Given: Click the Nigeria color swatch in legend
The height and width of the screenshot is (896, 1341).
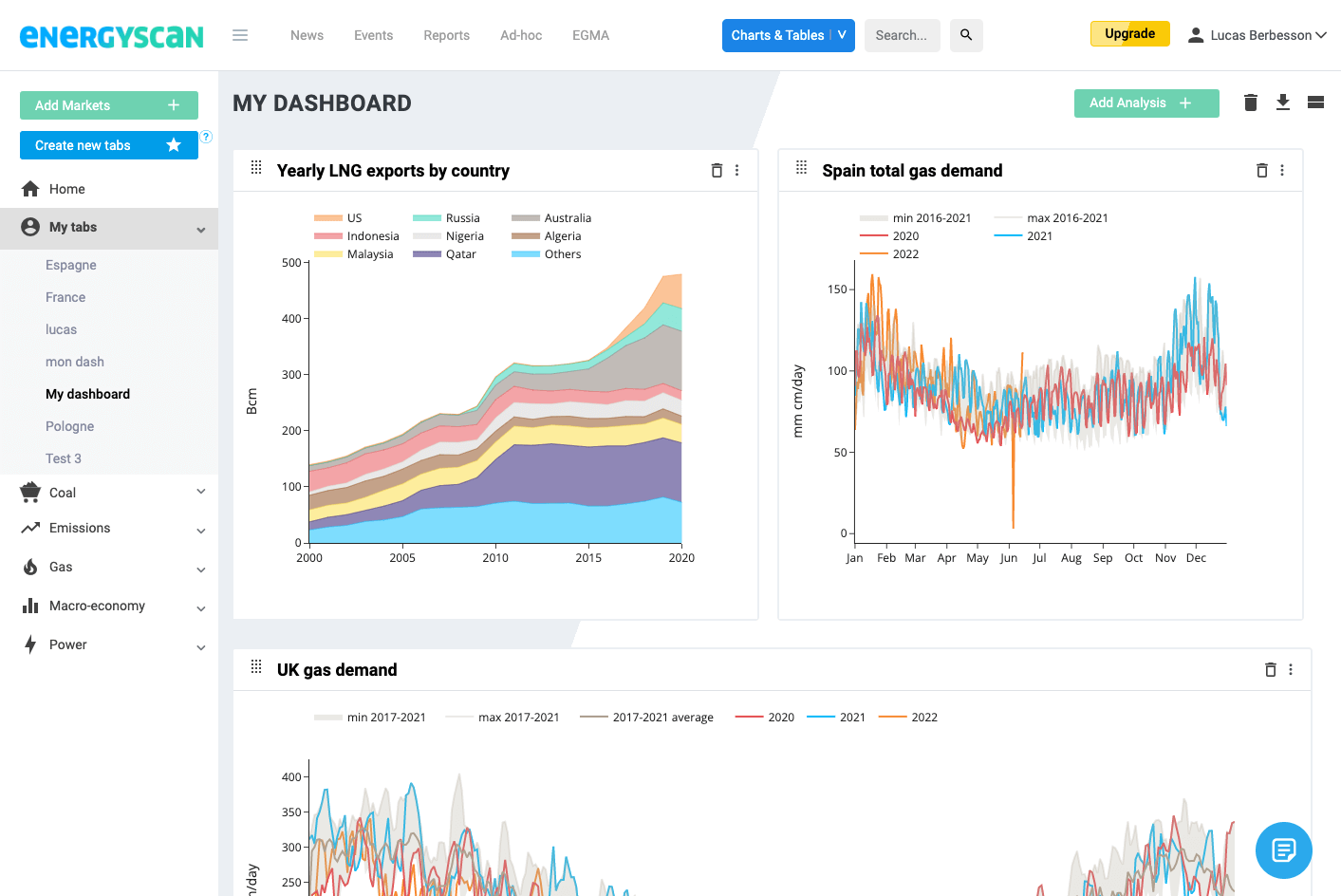Looking at the screenshot, I should [427, 236].
